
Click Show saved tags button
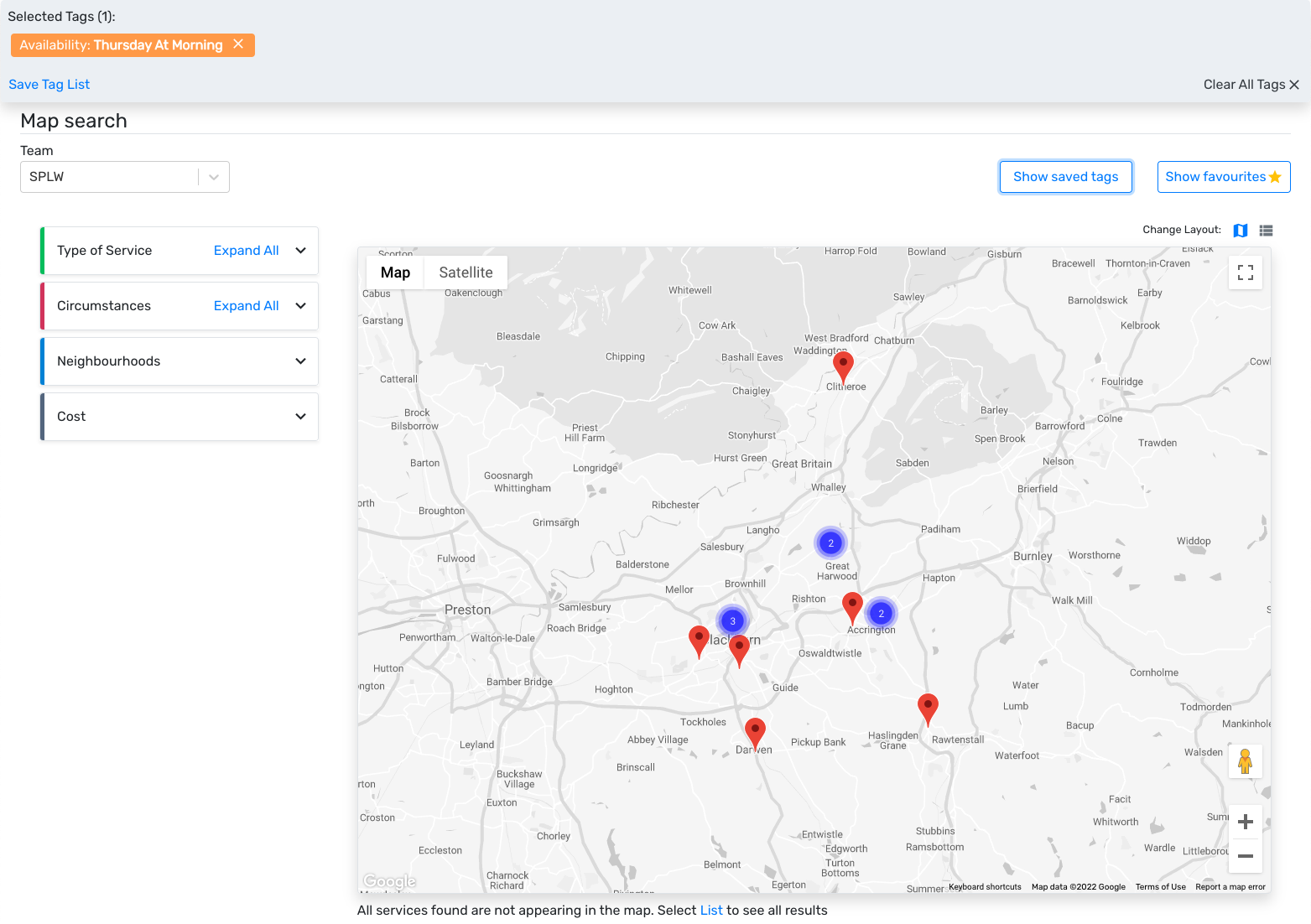[x=1065, y=177]
